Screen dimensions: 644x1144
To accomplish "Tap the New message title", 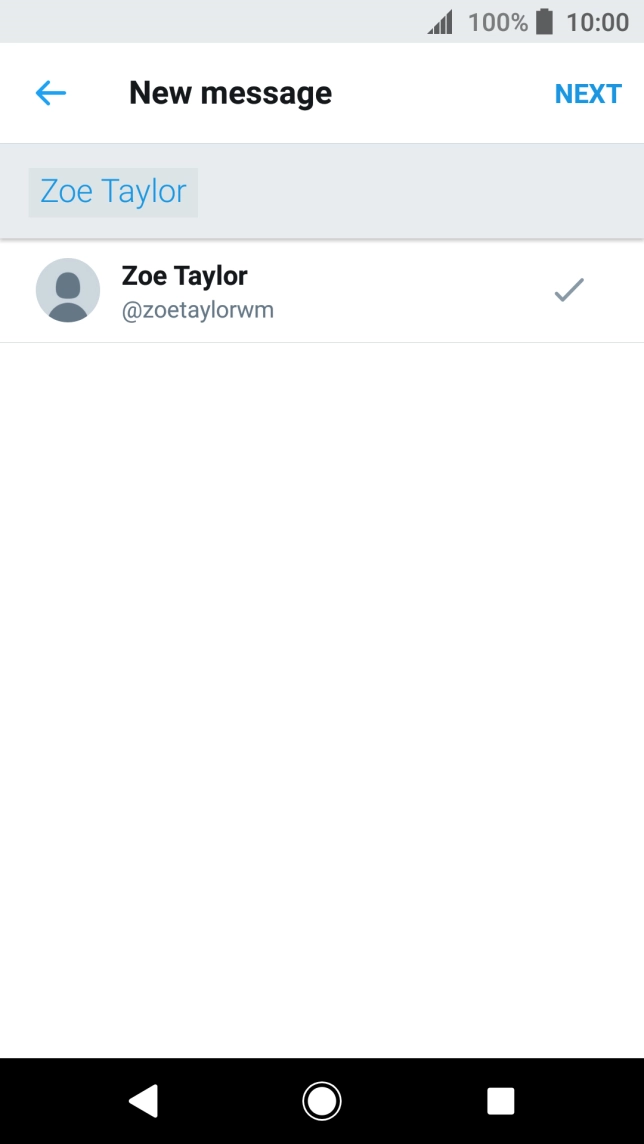I will click(230, 93).
